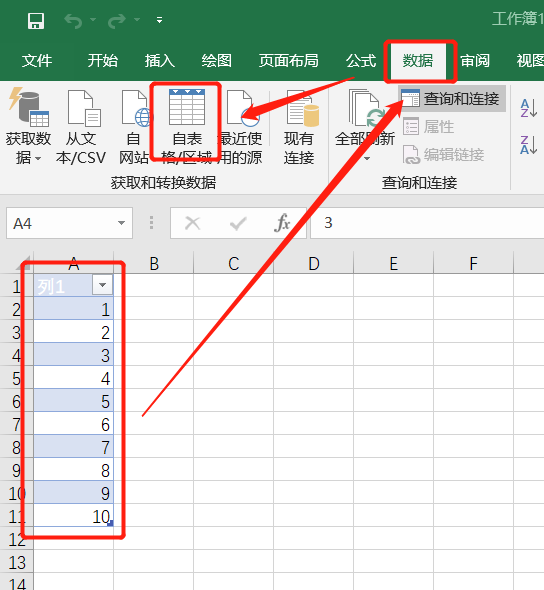544x590 pixels.
Task: Select cell A5 containing 4
Action: 74,377
